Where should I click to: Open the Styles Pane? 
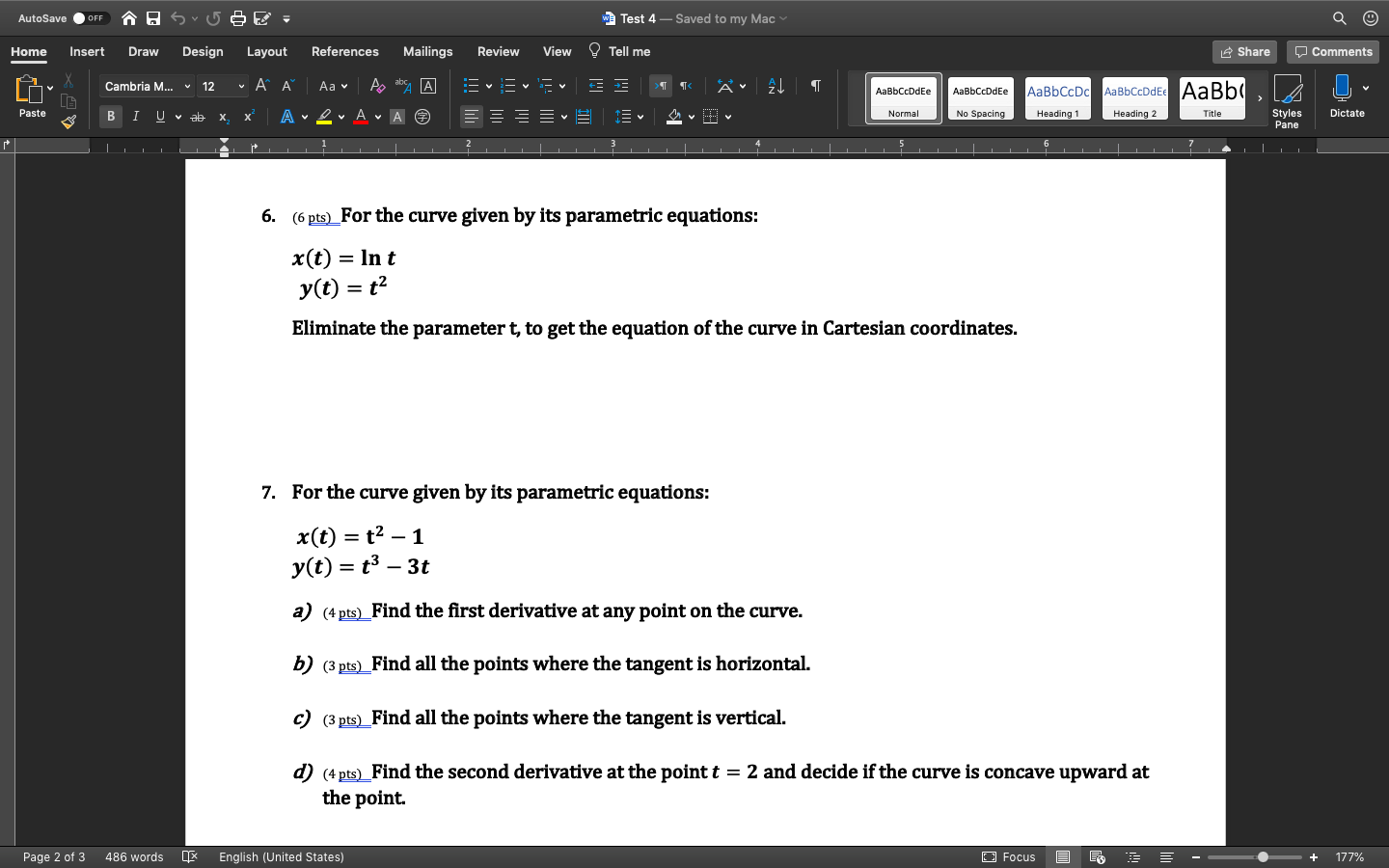[1287, 101]
